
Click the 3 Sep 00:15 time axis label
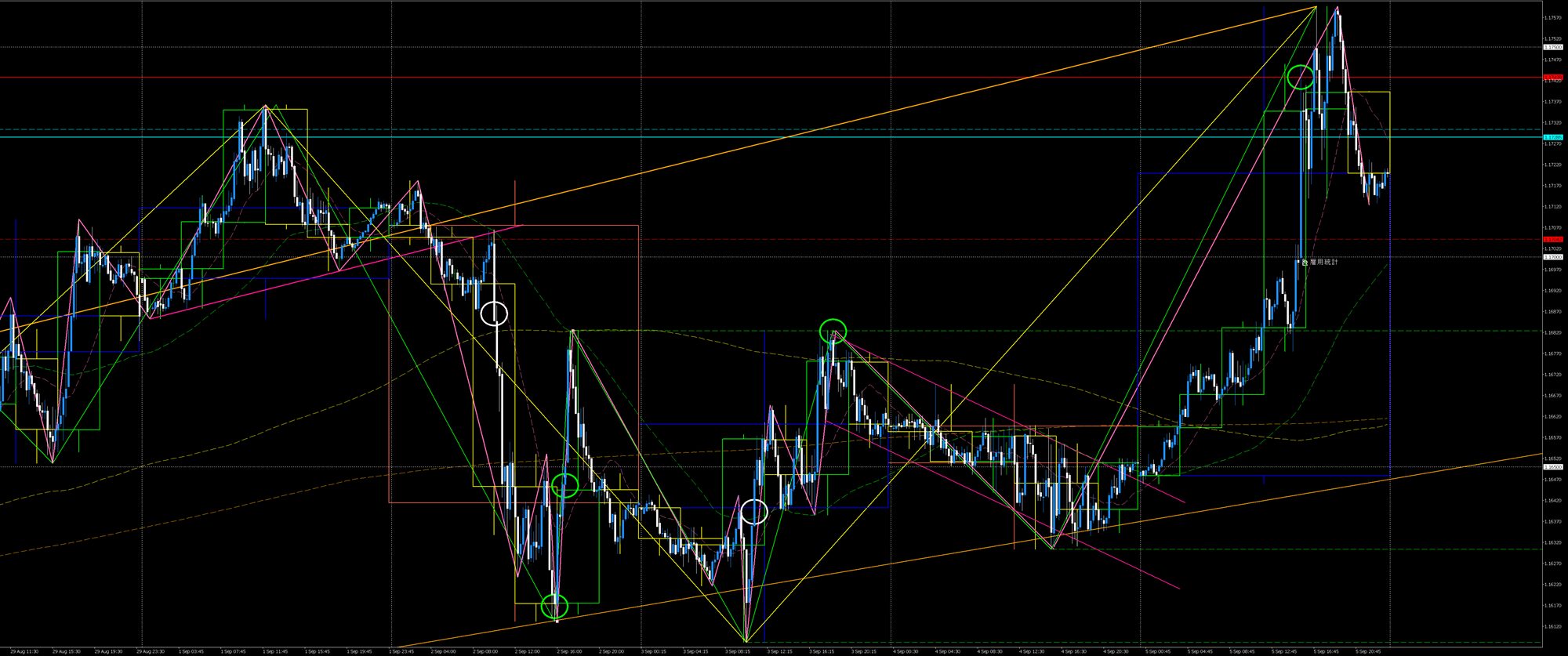[653, 651]
